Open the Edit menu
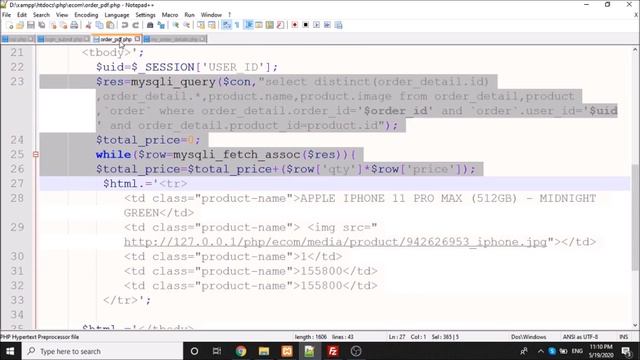Viewport: 640px width, 360px height. (22, 15)
